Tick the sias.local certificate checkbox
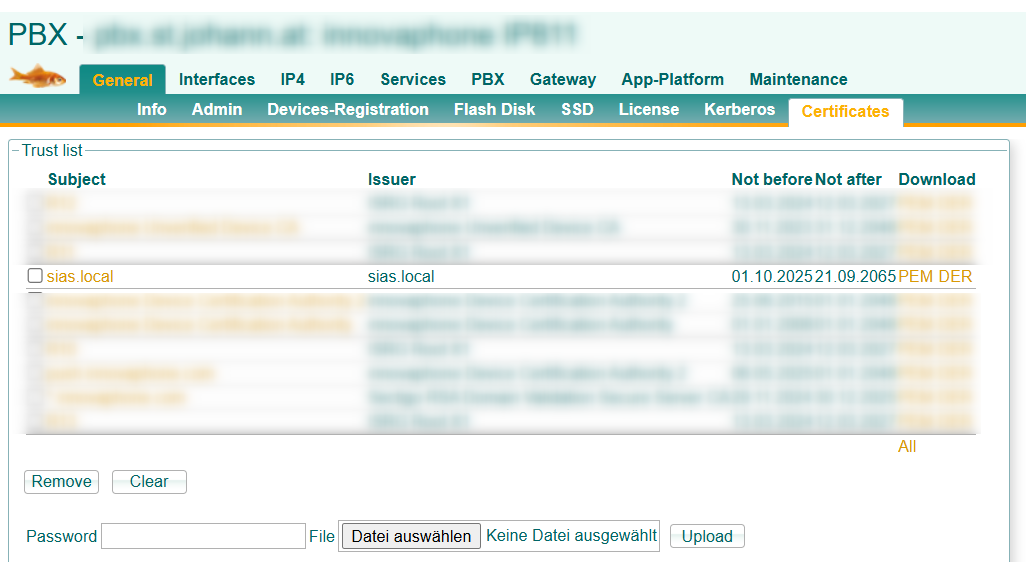Viewport: 1026px width, 562px height. coord(35,276)
